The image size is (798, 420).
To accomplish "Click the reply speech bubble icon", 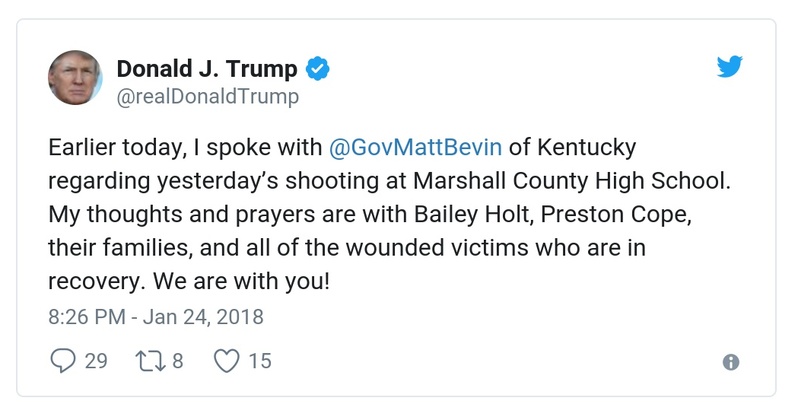I will (62, 361).
